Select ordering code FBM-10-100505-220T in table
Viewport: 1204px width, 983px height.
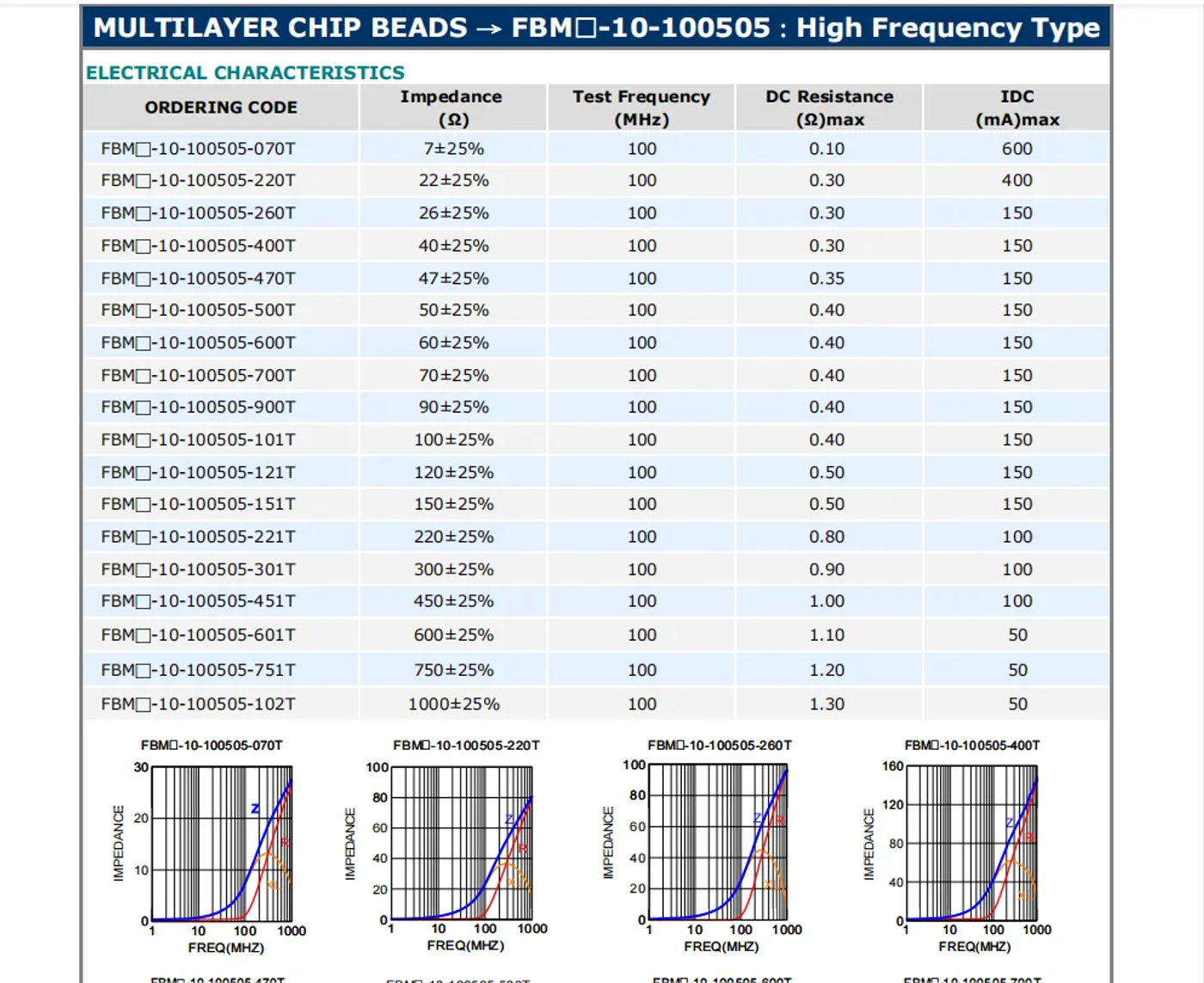point(199,181)
